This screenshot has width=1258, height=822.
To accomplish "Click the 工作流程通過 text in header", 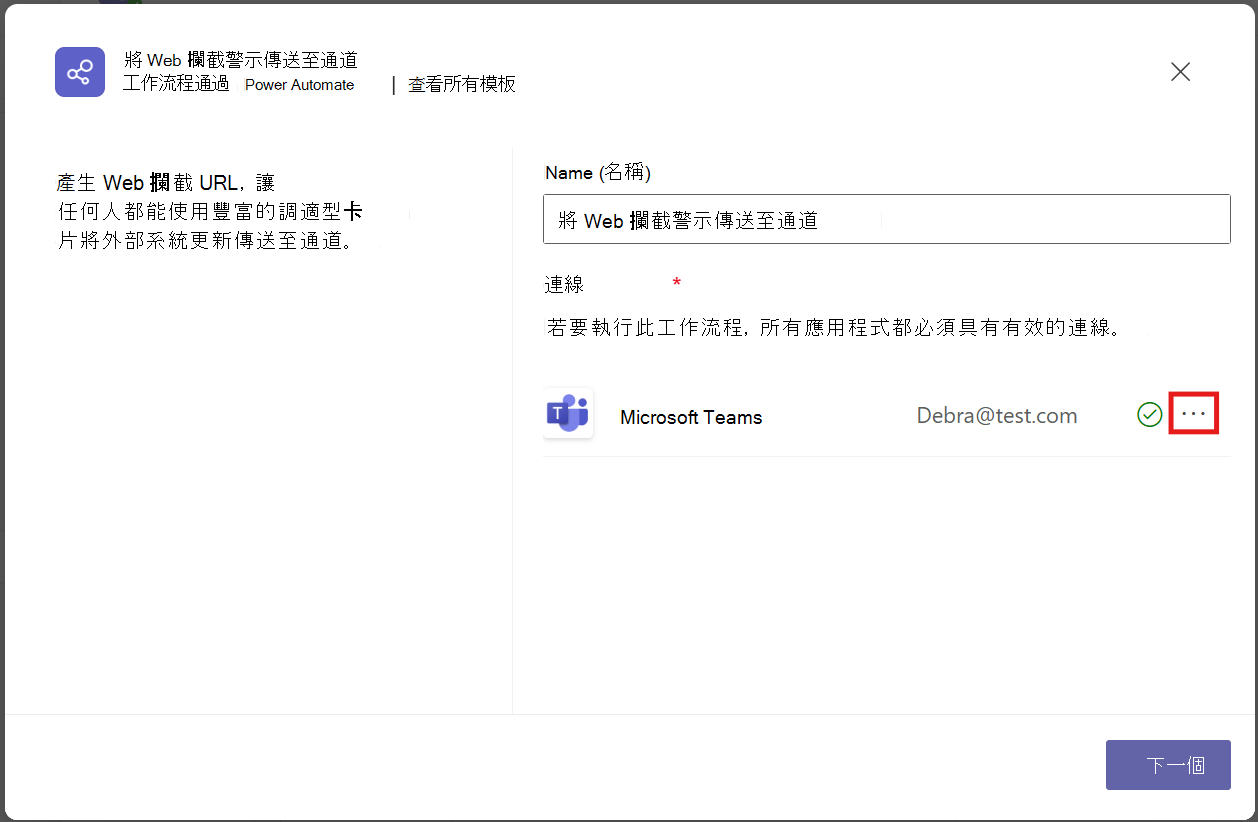I will (x=176, y=84).
